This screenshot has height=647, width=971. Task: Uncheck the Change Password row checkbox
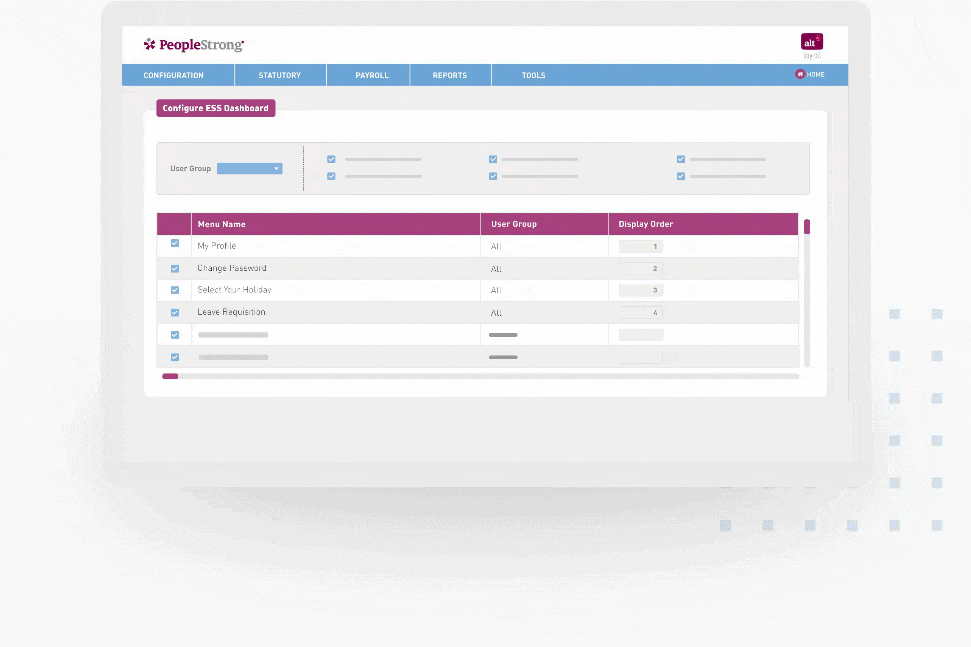pyautogui.click(x=175, y=268)
